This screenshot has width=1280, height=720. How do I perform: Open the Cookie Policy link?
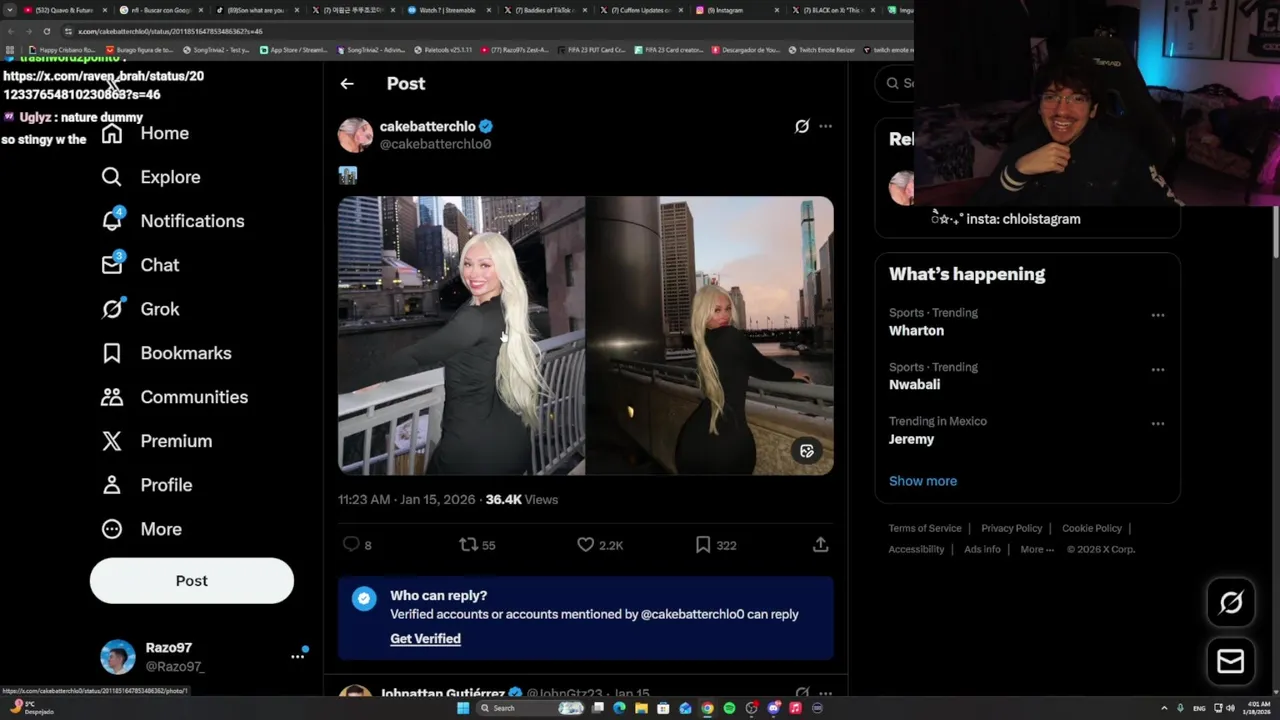[1092, 528]
